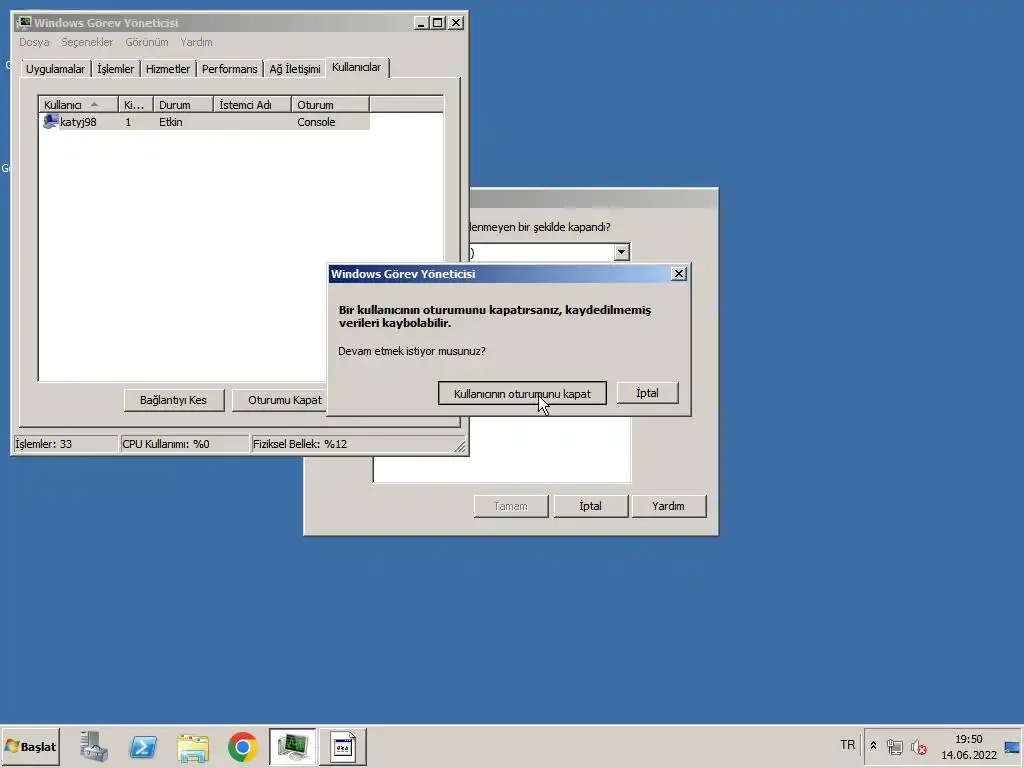Click the katyj98 user icon
Screen dimensions: 1024x768
point(50,121)
